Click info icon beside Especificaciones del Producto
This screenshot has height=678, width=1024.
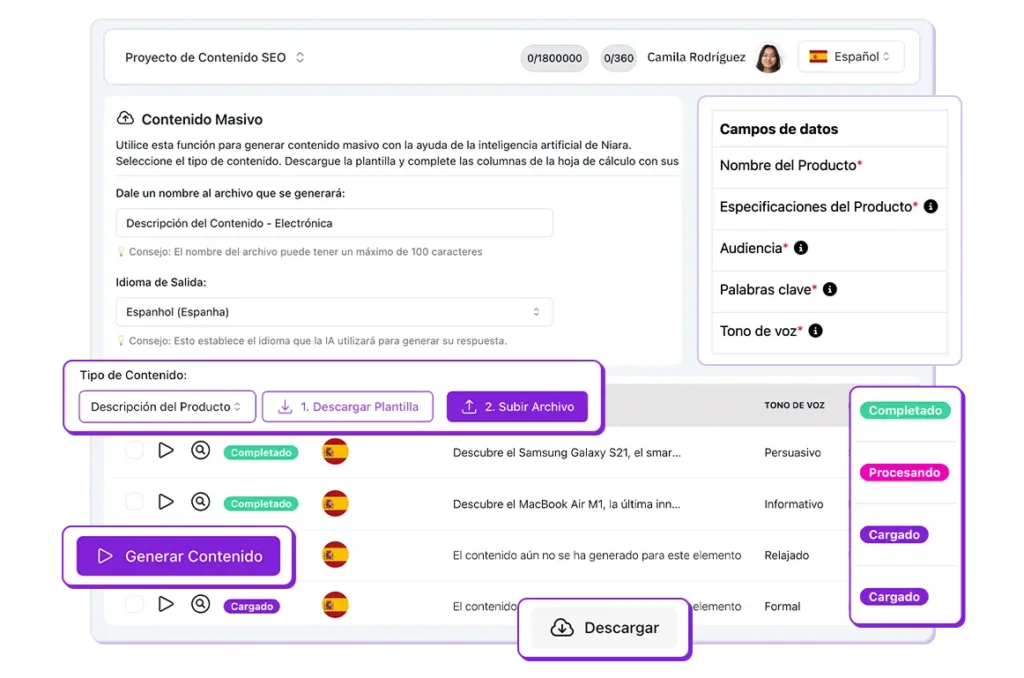pyautogui.click(x=931, y=207)
